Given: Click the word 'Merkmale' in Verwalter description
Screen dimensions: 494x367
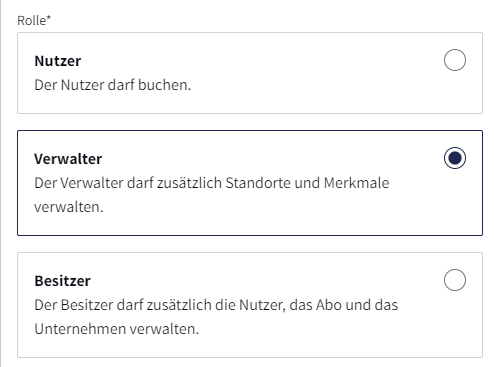Looking at the screenshot, I should [356, 183].
